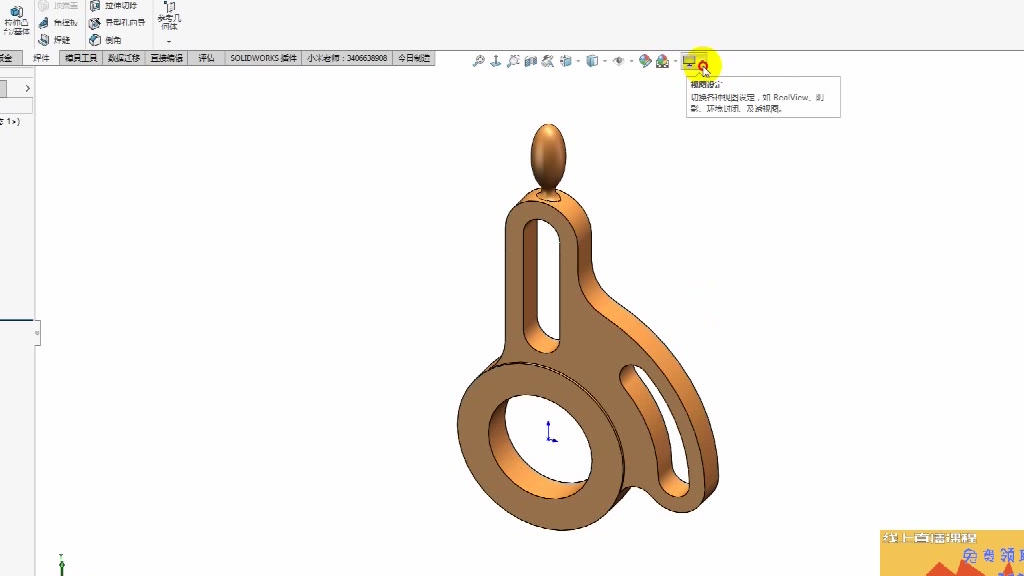This screenshot has width=1024, height=576.
Task: Open the View Orientation cube icon
Action: (x=564, y=62)
